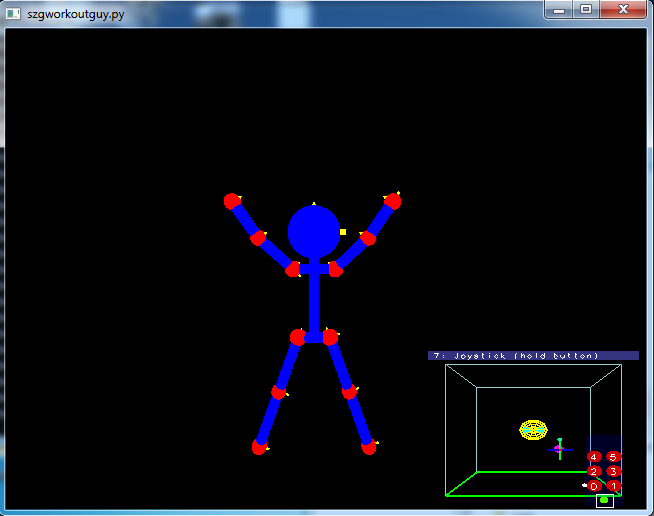654x516 pixels.
Task: Select the small yellow square beside head
Action: 343,232
